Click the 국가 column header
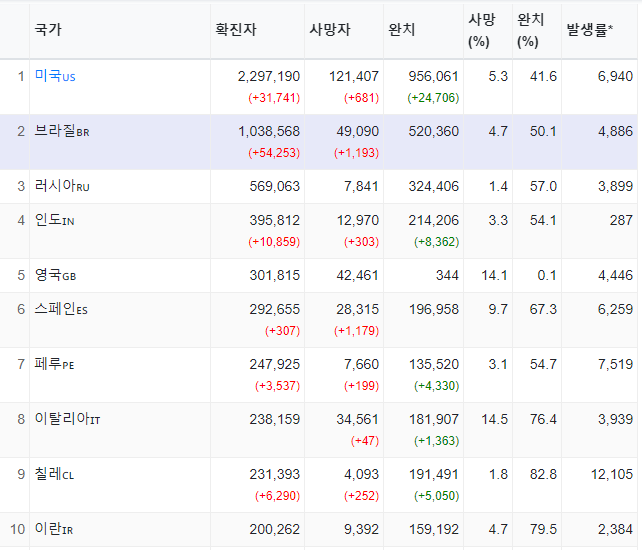Viewport: 642px width, 550px height. click(x=48, y=30)
